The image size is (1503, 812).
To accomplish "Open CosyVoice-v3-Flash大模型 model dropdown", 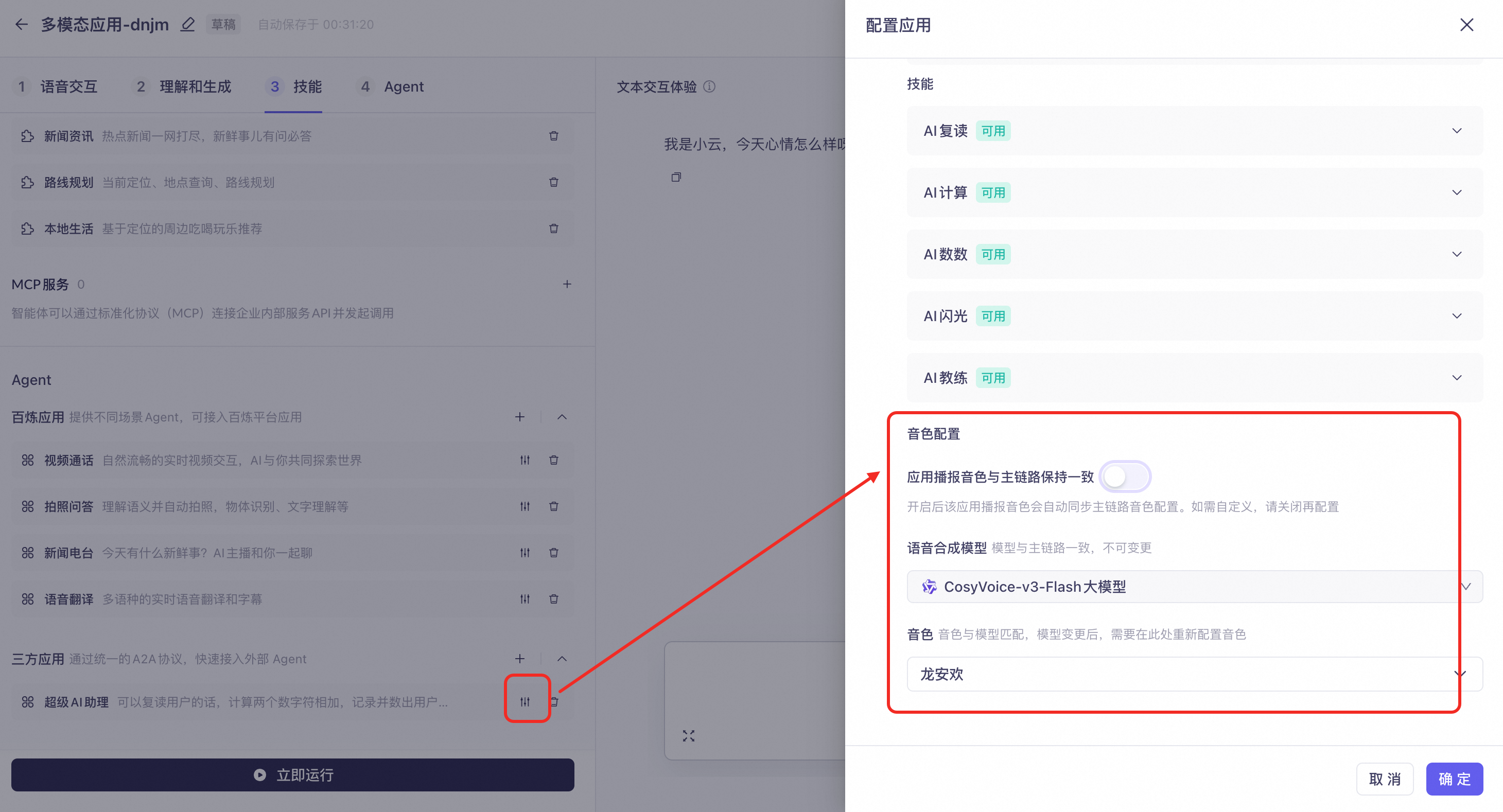I will [x=1194, y=587].
